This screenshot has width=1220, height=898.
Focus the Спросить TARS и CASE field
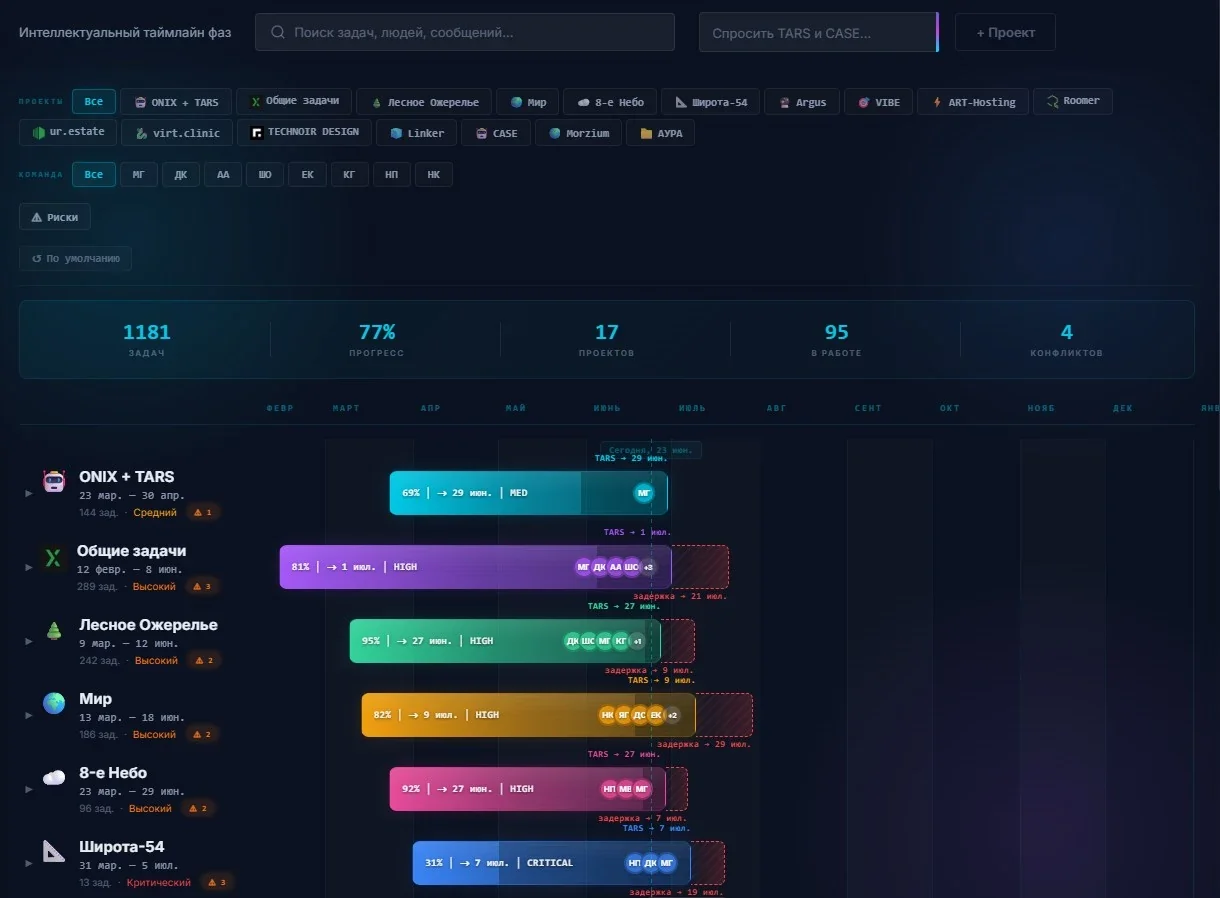[x=819, y=32]
